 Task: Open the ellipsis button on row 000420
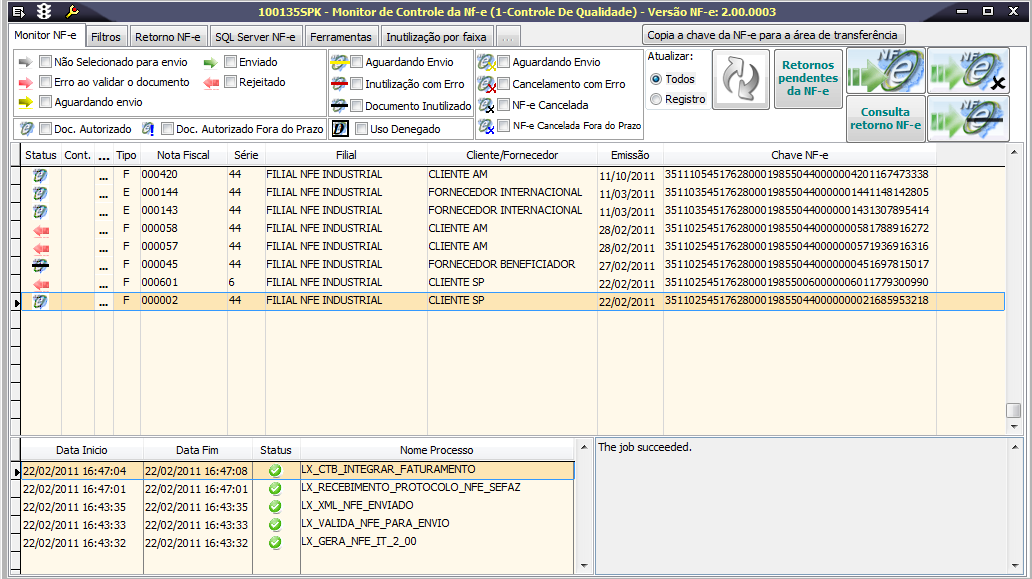104,175
